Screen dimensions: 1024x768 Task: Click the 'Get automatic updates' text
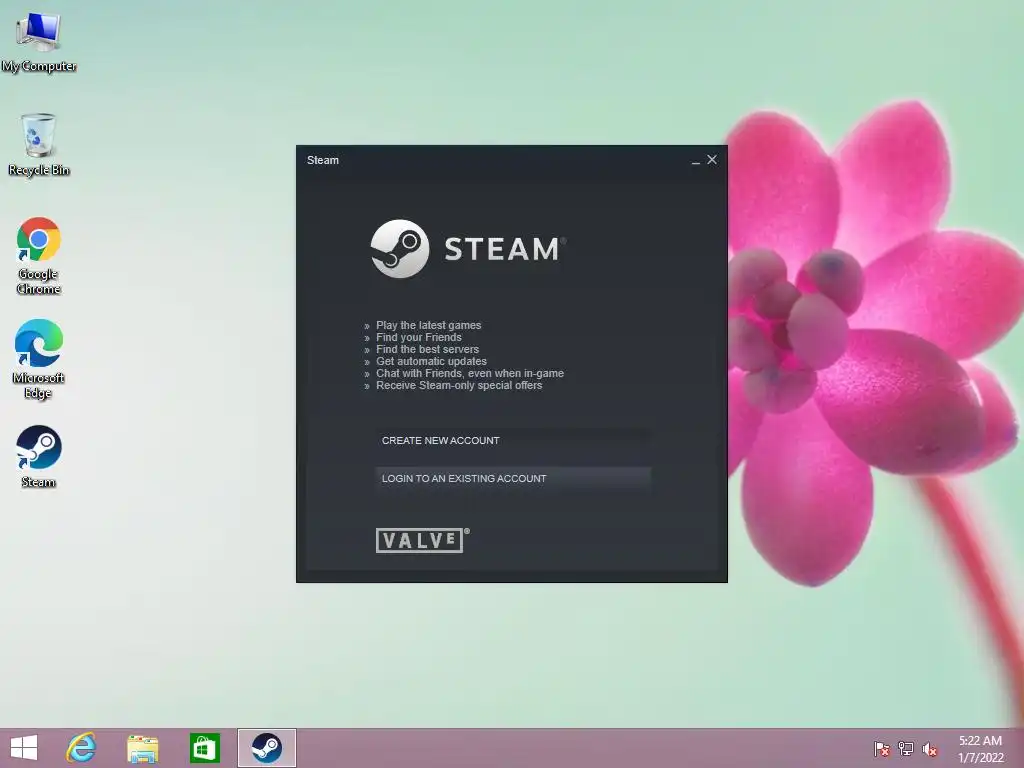click(x=431, y=361)
